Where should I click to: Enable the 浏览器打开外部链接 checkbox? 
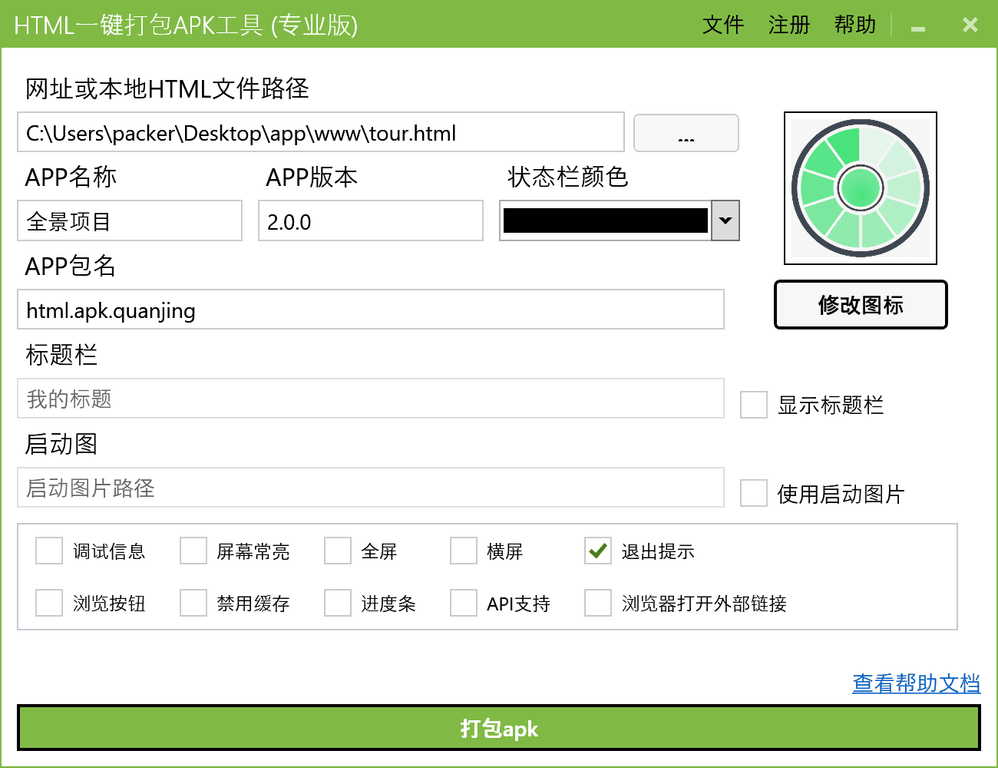tap(597, 602)
